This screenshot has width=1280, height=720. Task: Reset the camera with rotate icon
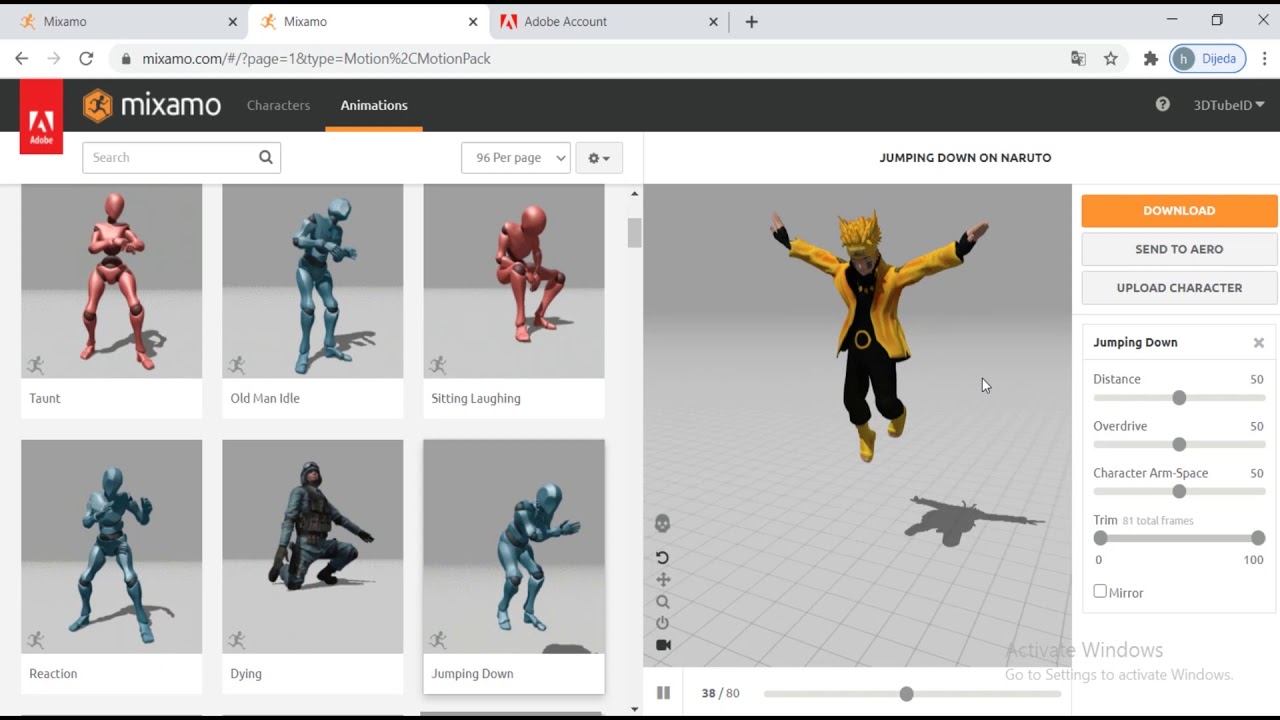click(662, 558)
